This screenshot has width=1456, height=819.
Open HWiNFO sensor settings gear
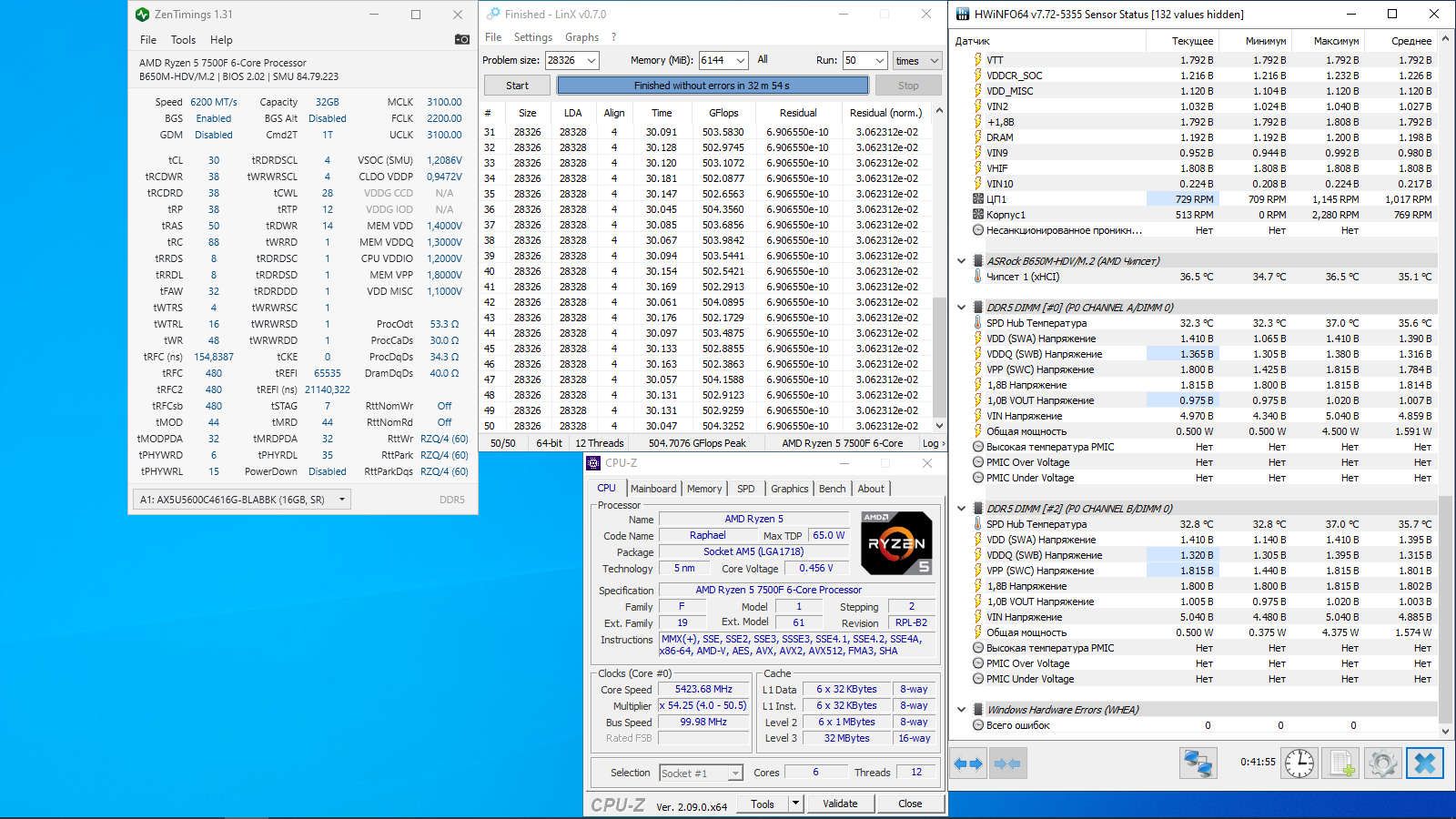[1382, 763]
